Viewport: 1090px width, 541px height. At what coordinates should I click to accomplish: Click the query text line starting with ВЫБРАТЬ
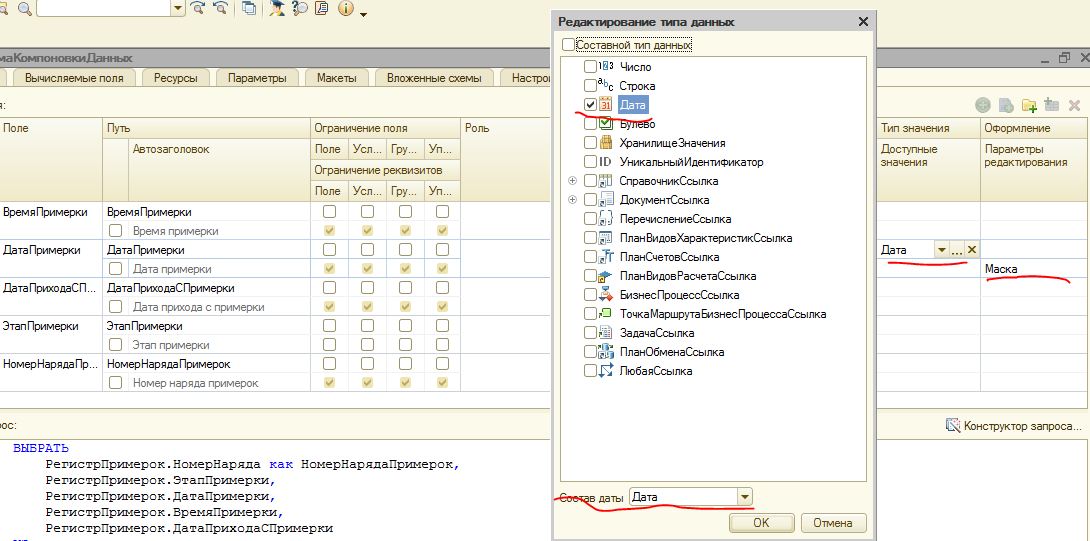point(41,449)
